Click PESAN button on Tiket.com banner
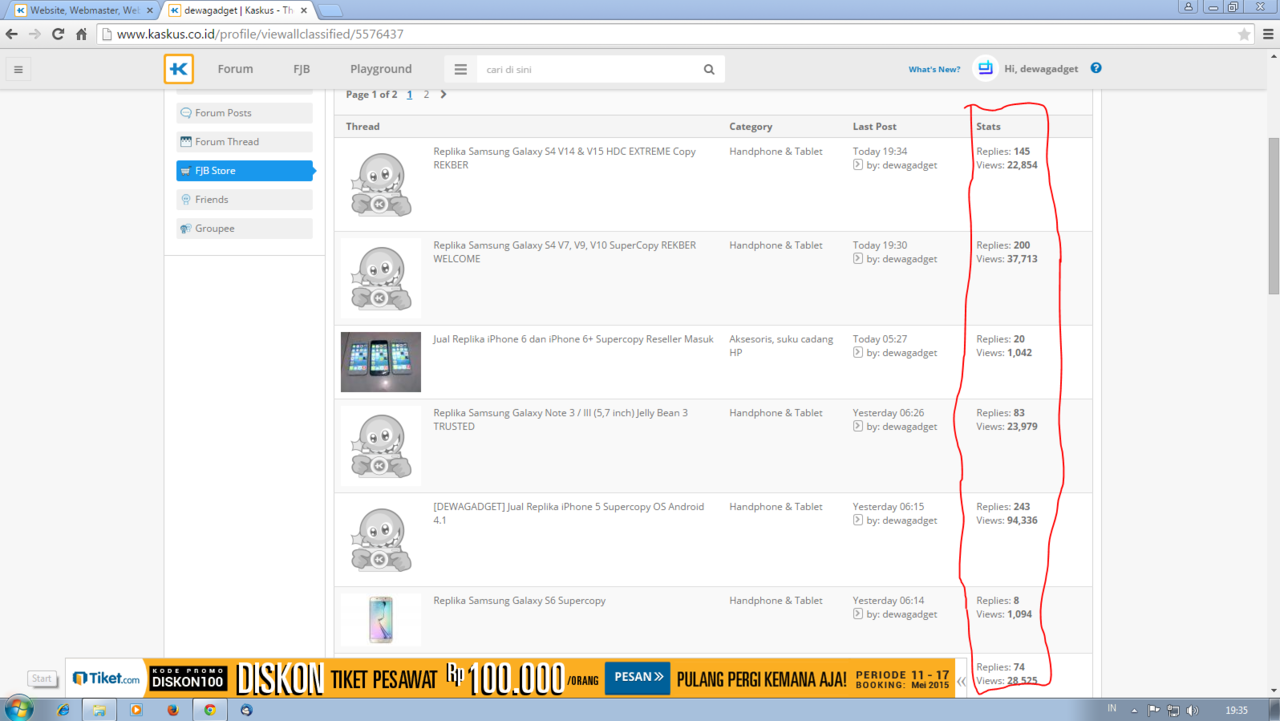The height and width of the screenshot is (721, 1280). (638, 677)
